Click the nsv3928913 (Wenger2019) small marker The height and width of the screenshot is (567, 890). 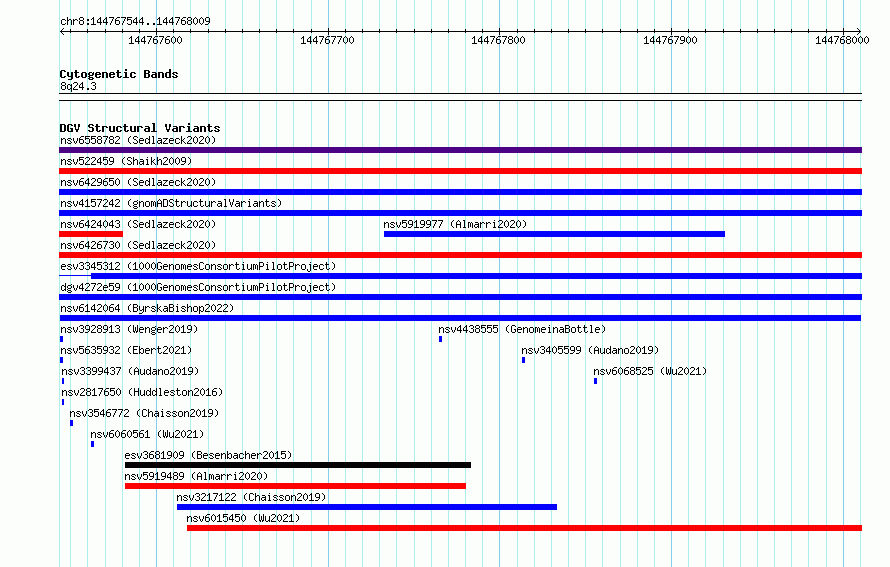[x=61, y=339]
